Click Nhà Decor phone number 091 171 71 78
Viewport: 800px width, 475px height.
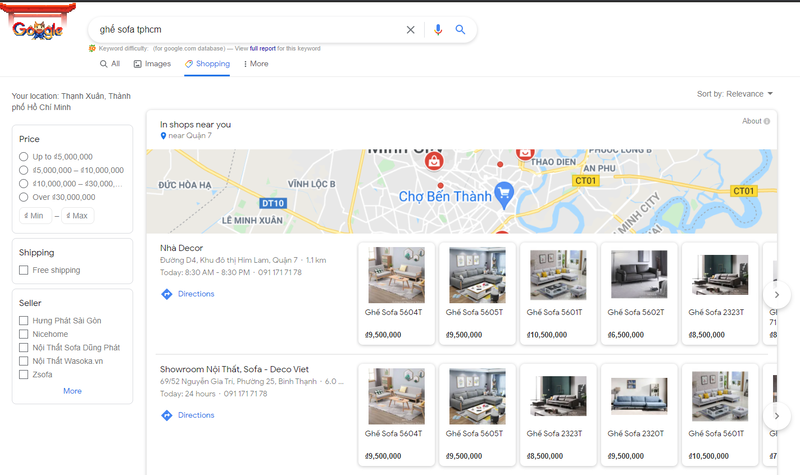[280, 272]
